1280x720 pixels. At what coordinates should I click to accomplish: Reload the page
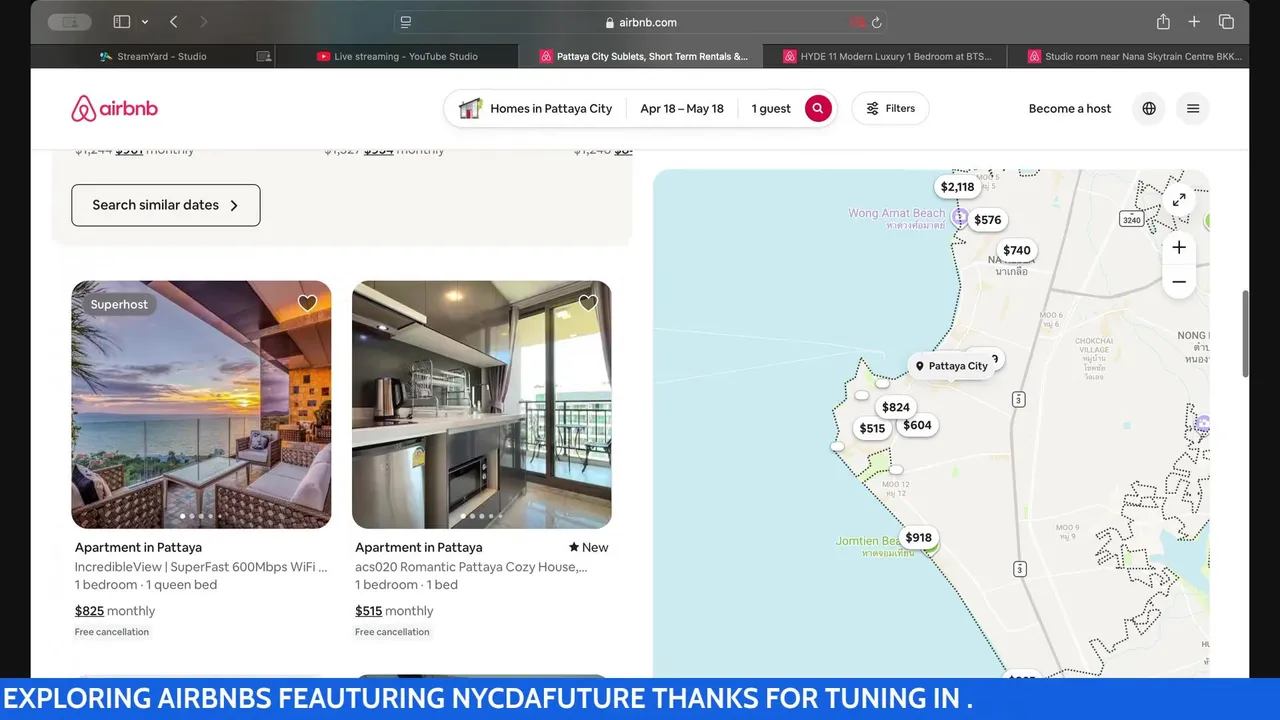tap(876, 22)
